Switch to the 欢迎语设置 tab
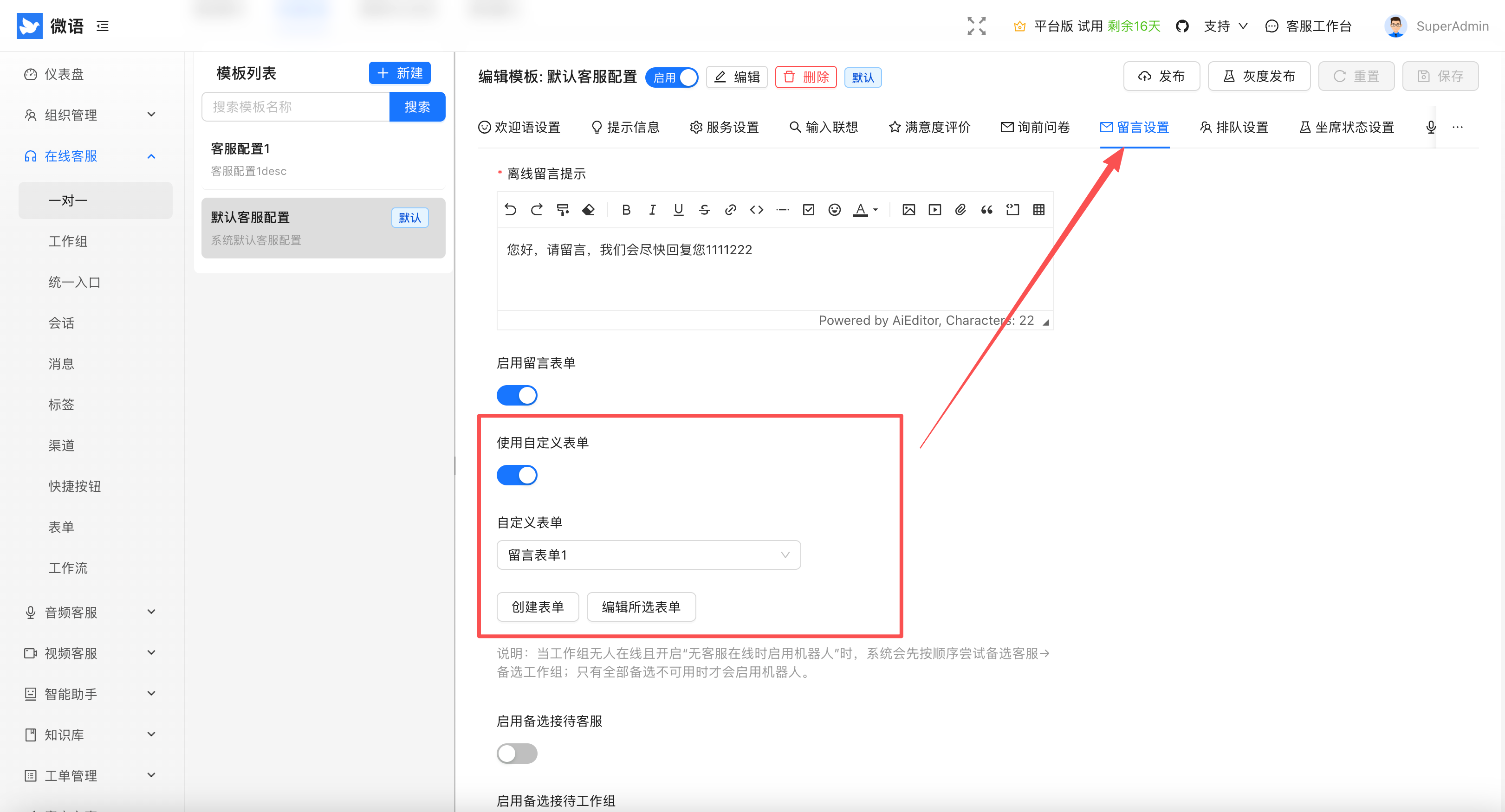1505x812 pixels. coord(519,127)
